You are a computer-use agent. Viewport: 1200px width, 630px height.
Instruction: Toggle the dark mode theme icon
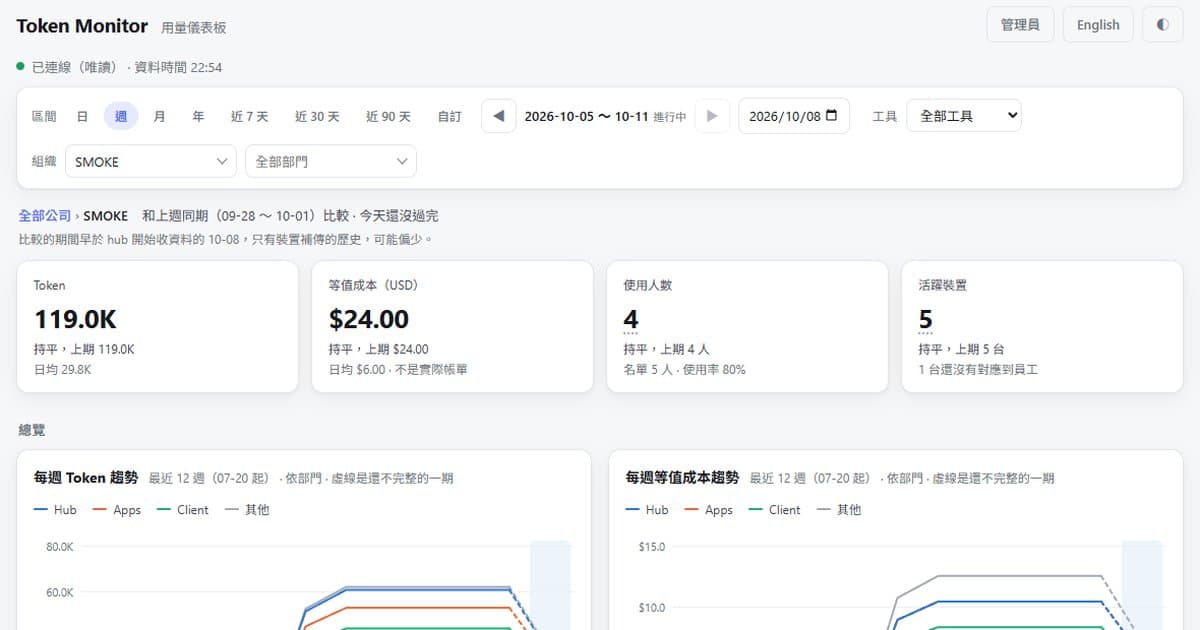point(1162,25)
